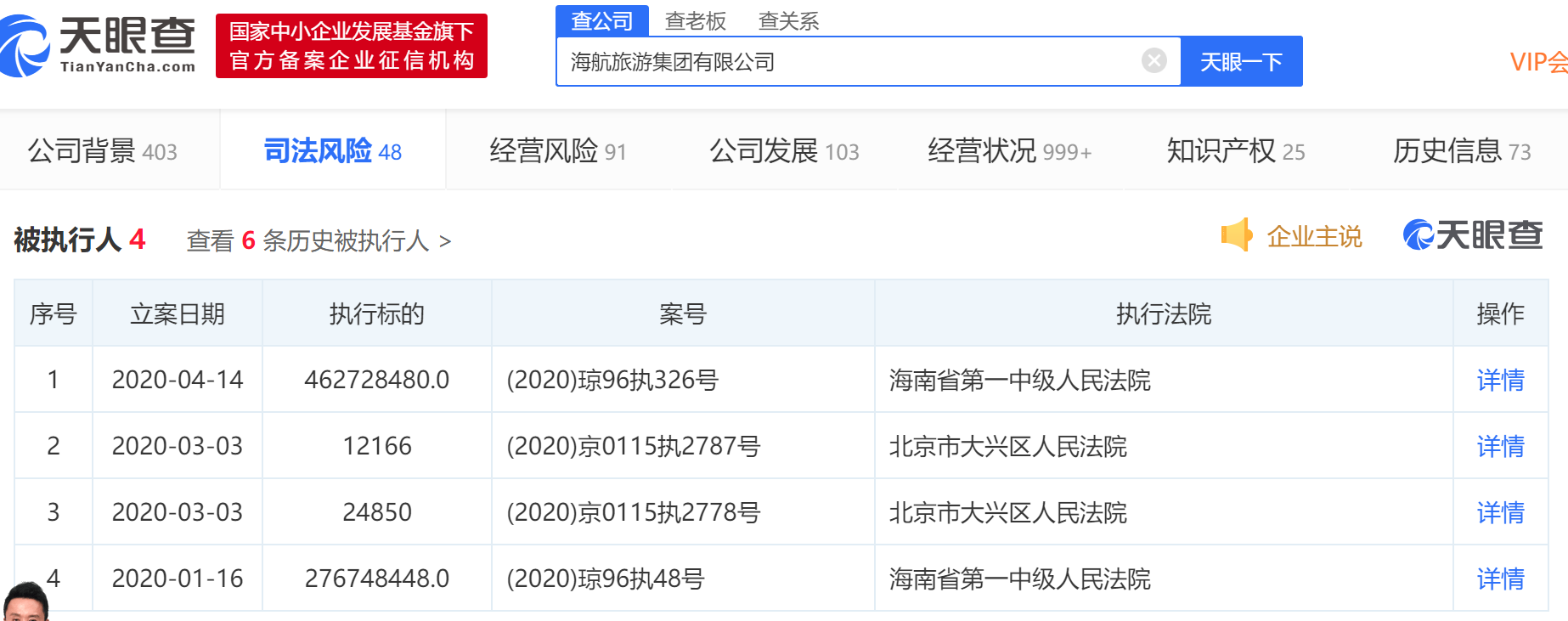1568x621 pixels.
Task: Select case number (2020)京0115执2787号
Action: [634, 446]
